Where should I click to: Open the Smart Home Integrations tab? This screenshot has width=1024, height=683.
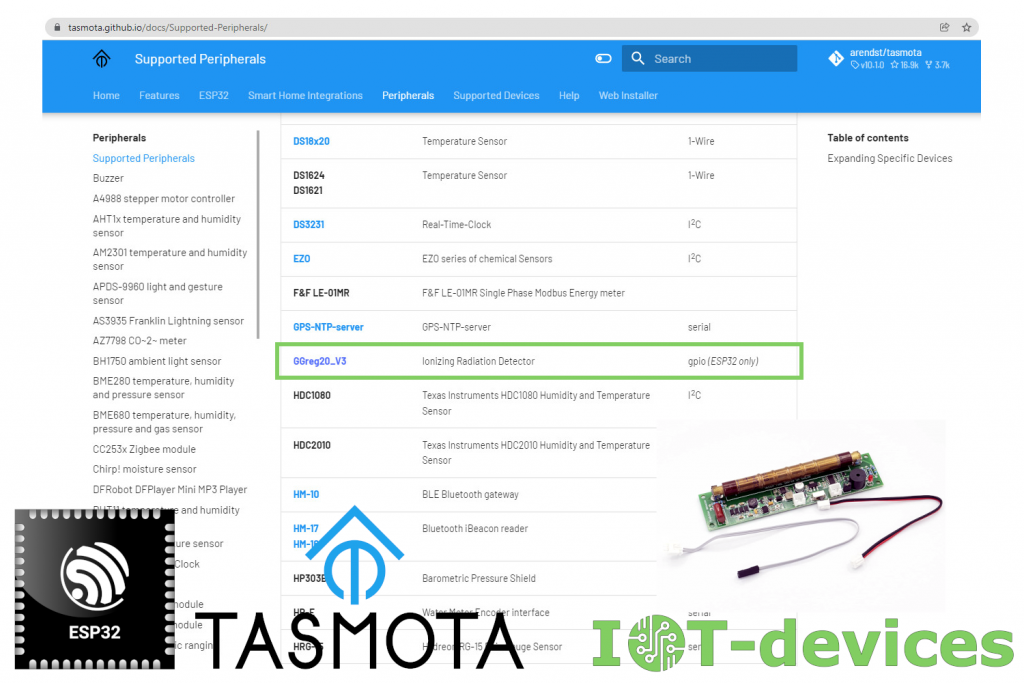click(x=305, y=95)
